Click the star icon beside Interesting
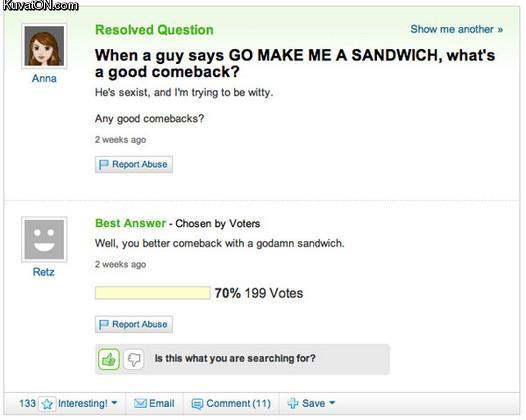The image size is (526, 420). [x=47, y=404]
